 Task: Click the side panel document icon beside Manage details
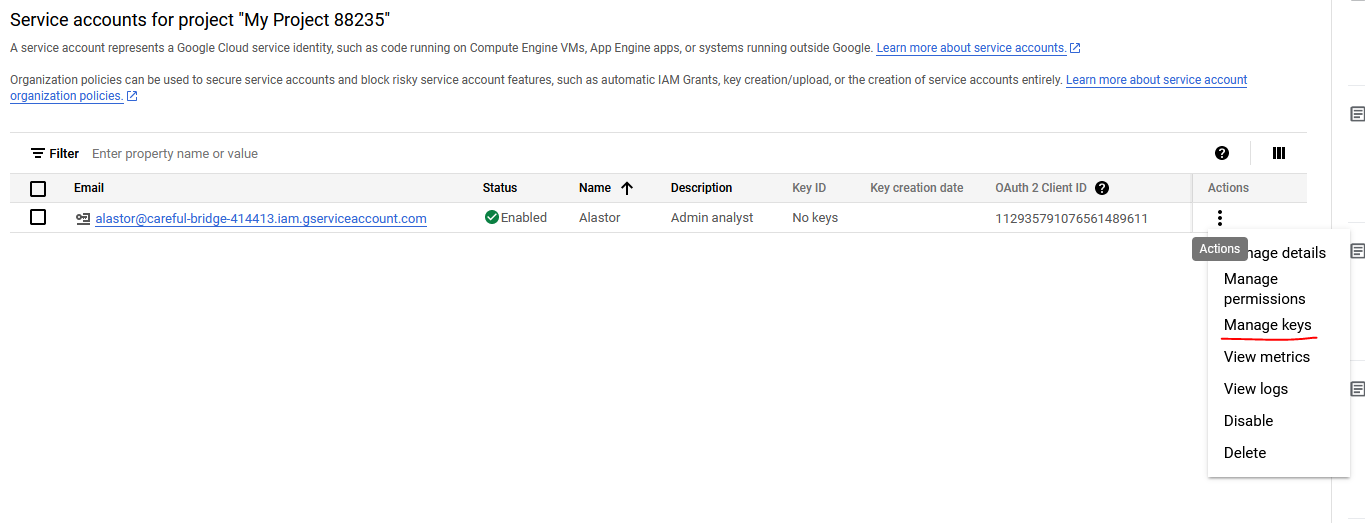point(1357,251)
